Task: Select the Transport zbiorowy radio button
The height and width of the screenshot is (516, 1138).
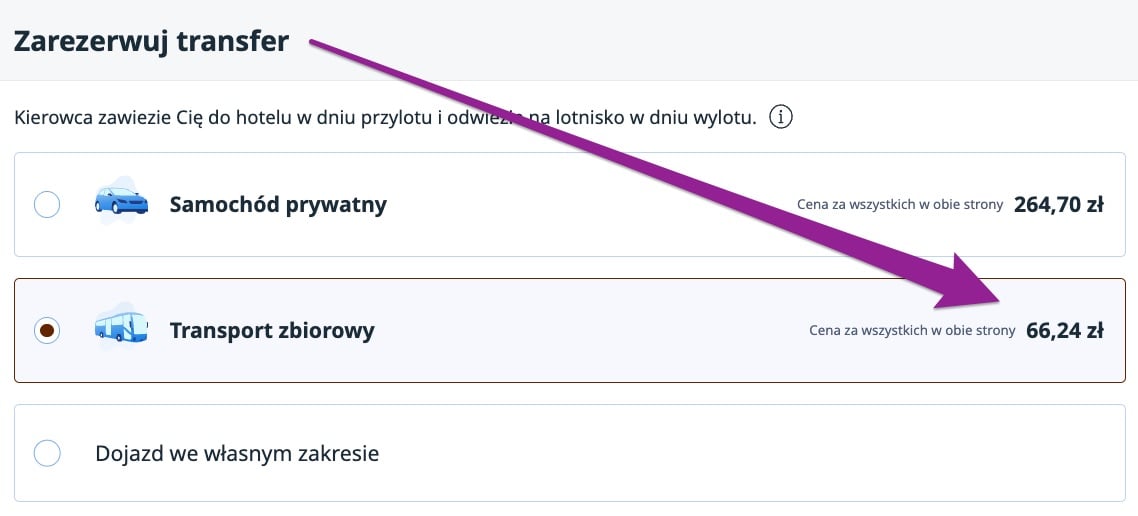Action: 47,330
